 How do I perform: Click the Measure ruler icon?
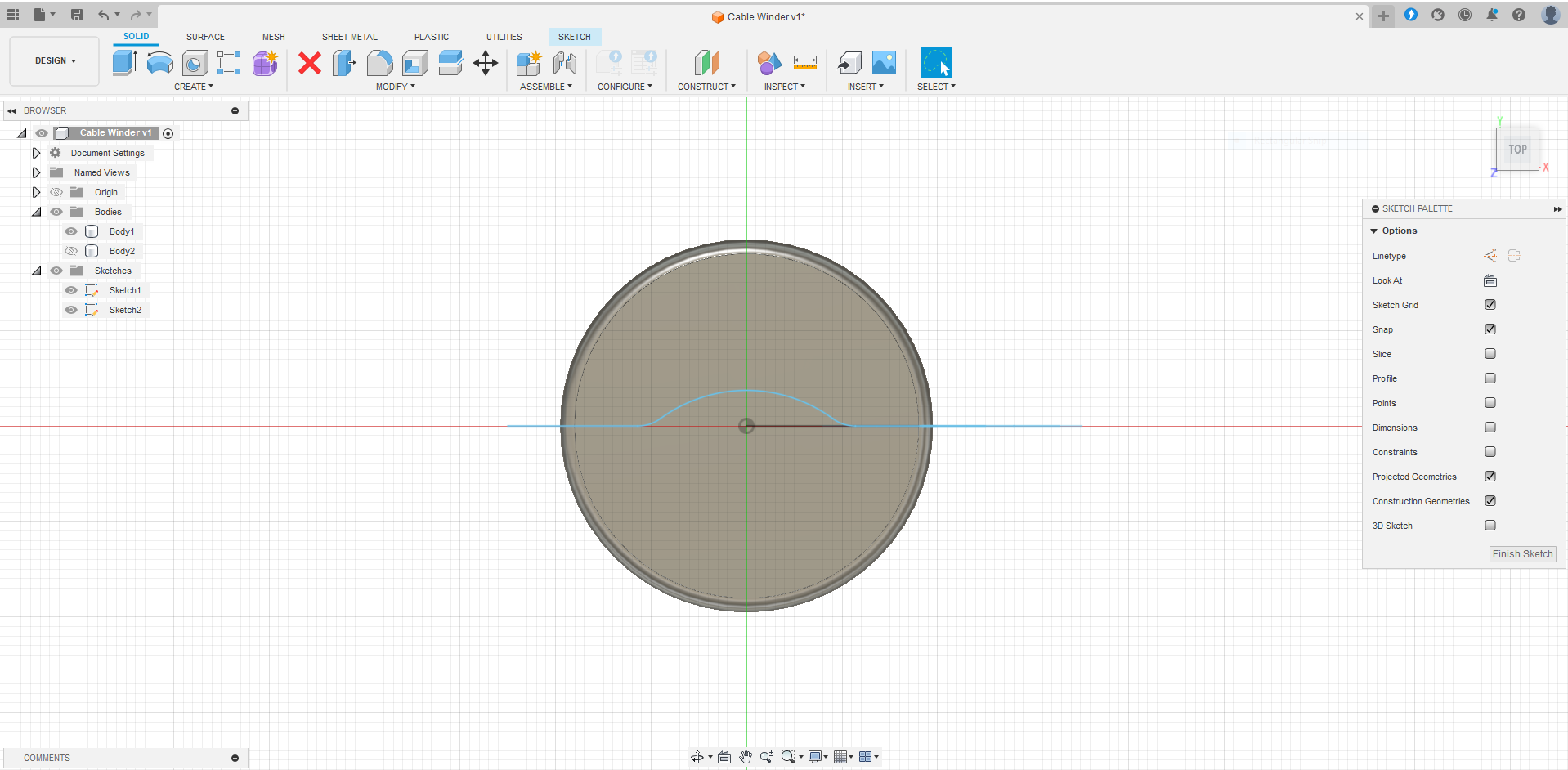click(x=805, y=63)
